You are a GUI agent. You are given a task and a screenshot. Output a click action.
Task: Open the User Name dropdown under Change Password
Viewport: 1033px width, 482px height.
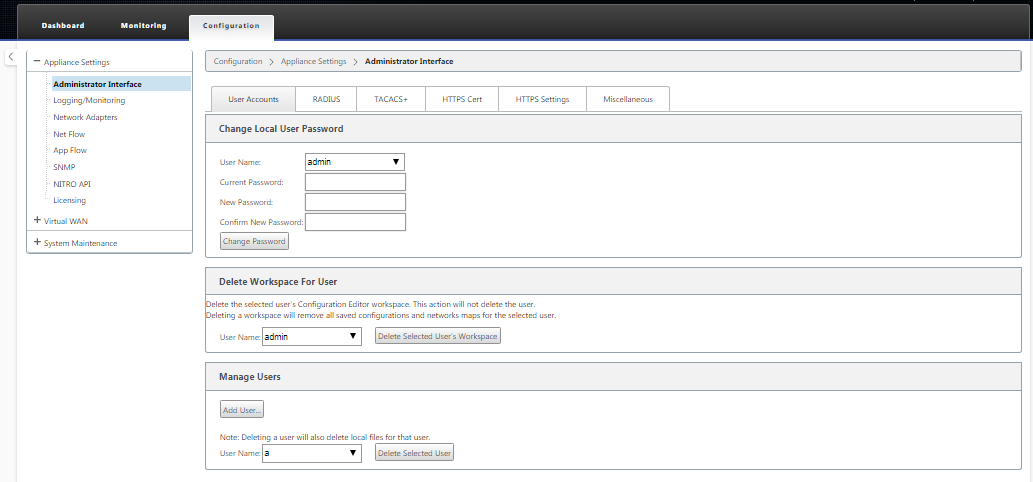tap(355, 162)
